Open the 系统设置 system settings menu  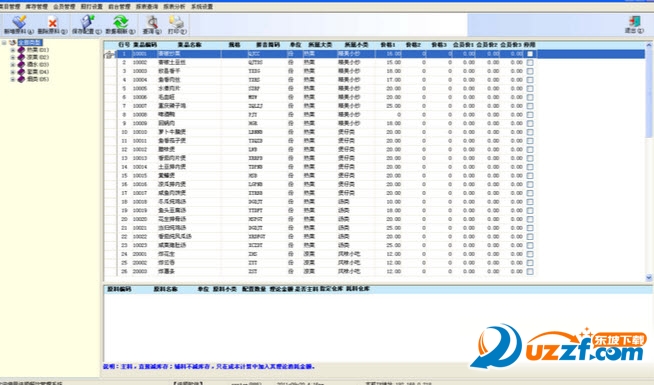click(202, 7)
